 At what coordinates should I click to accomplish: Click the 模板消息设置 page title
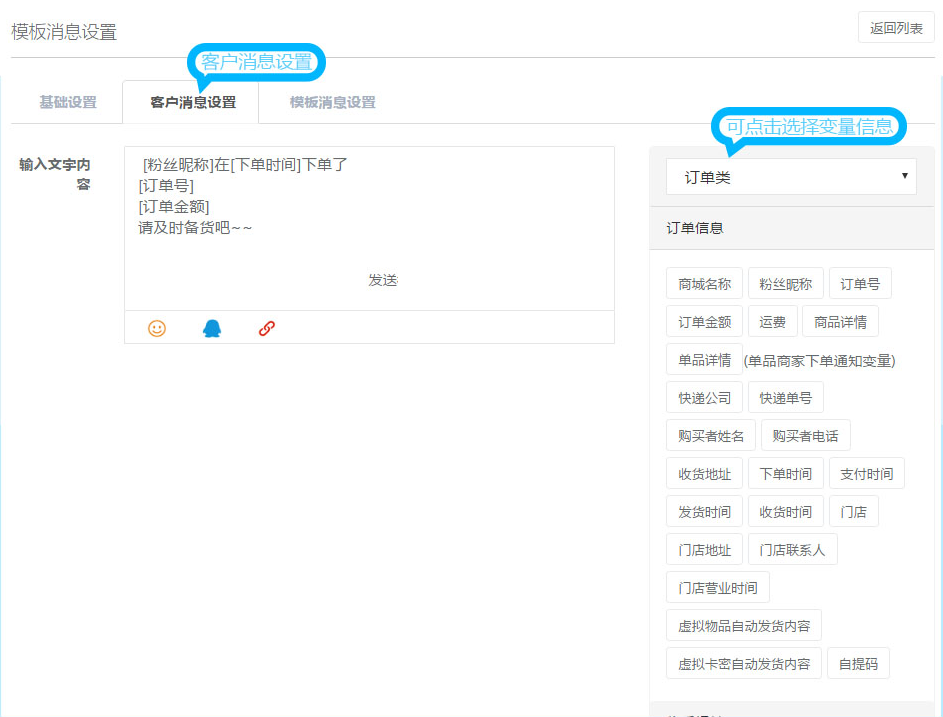(x=64, y=32)
